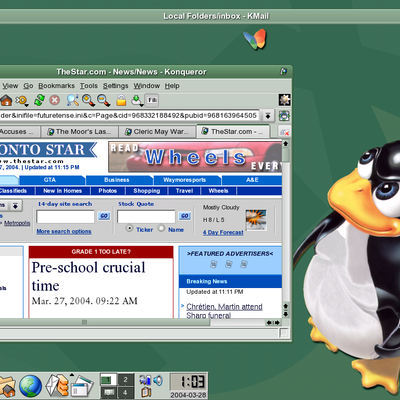Click the monitor tray icon beside the speaker
This screenshot has height=400, width=400.
pos(145,380)
